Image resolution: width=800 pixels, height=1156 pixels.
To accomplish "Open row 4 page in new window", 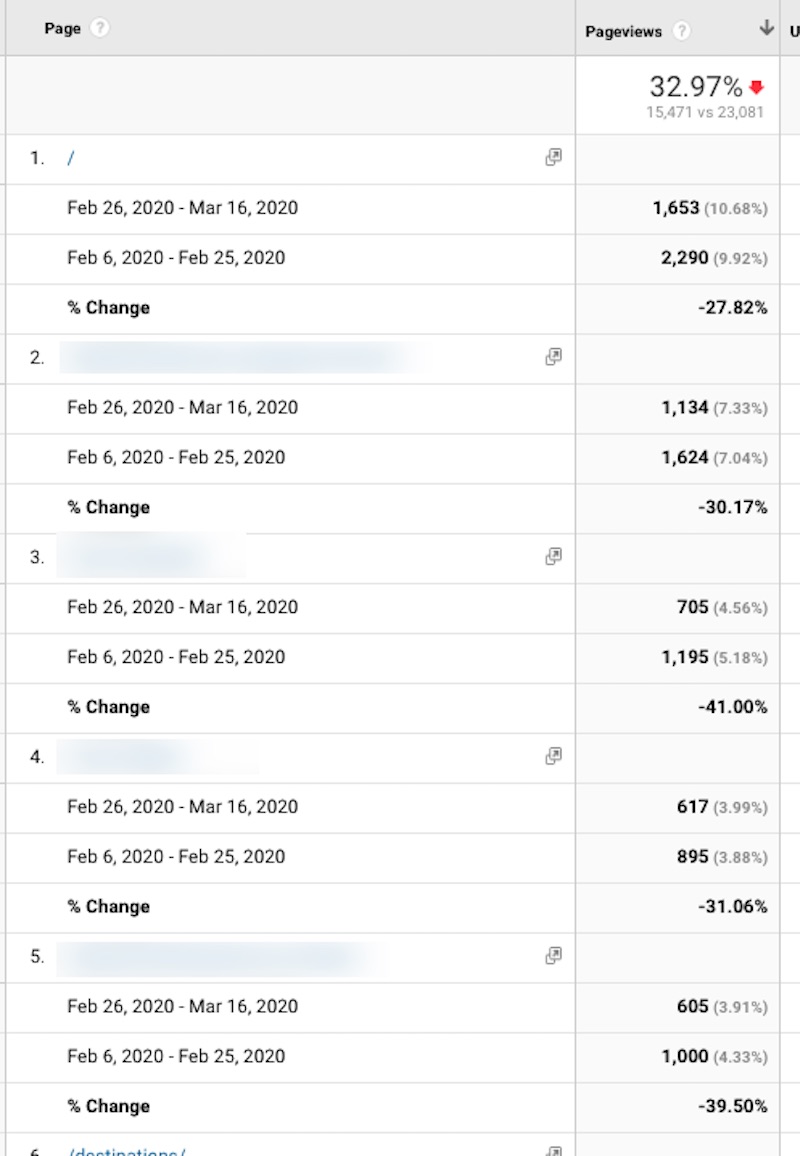I will click(553, 757).
